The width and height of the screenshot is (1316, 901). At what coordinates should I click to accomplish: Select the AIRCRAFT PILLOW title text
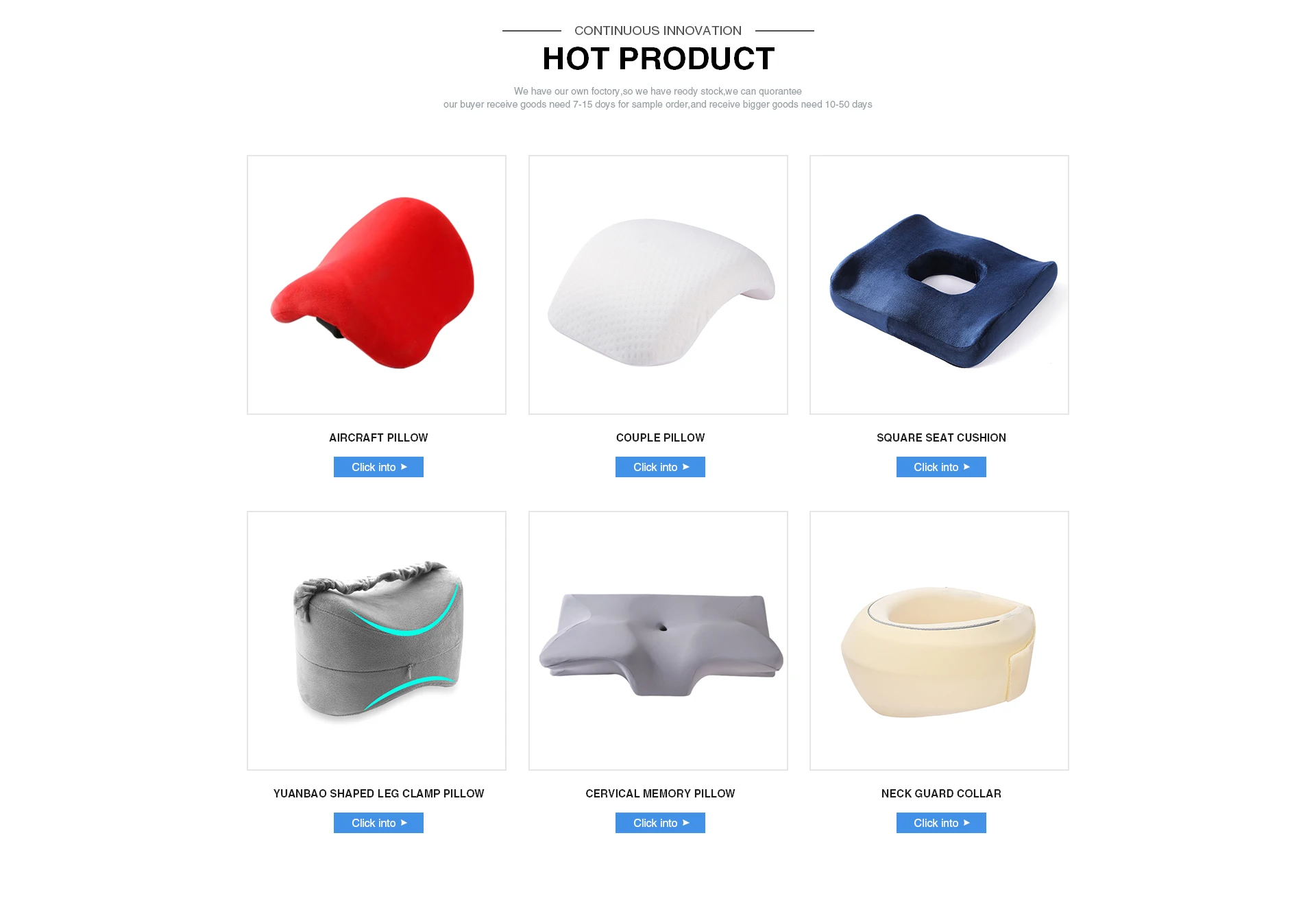coord(378,437)
